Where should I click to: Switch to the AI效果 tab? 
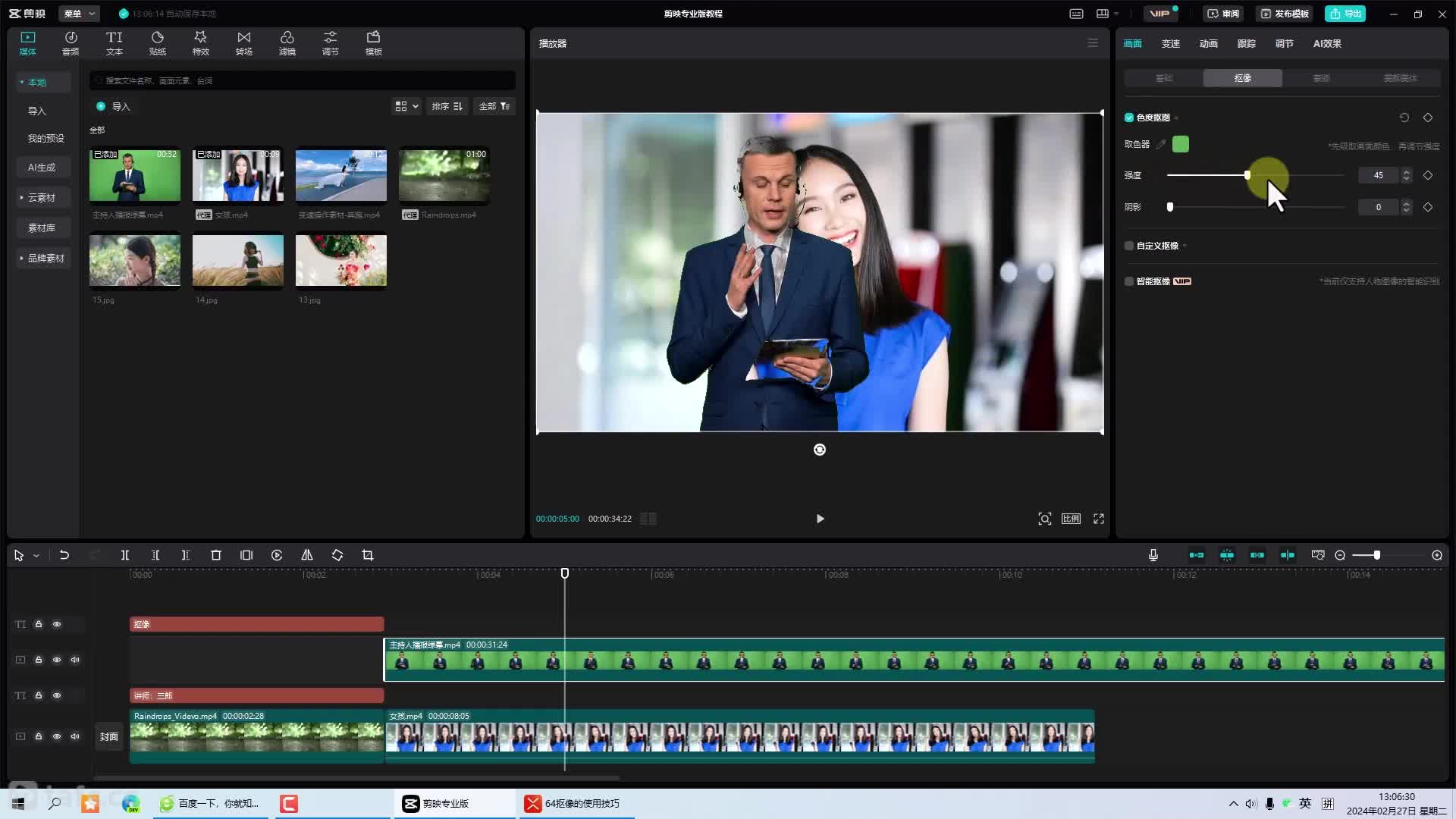[x=1327, y=43]
